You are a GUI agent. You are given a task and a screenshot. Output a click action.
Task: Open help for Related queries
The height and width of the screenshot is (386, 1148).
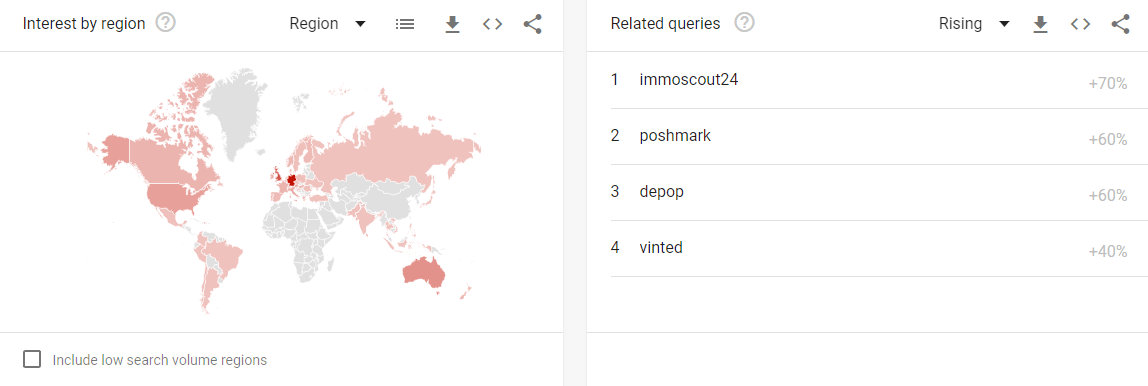(x=745, y=23)
